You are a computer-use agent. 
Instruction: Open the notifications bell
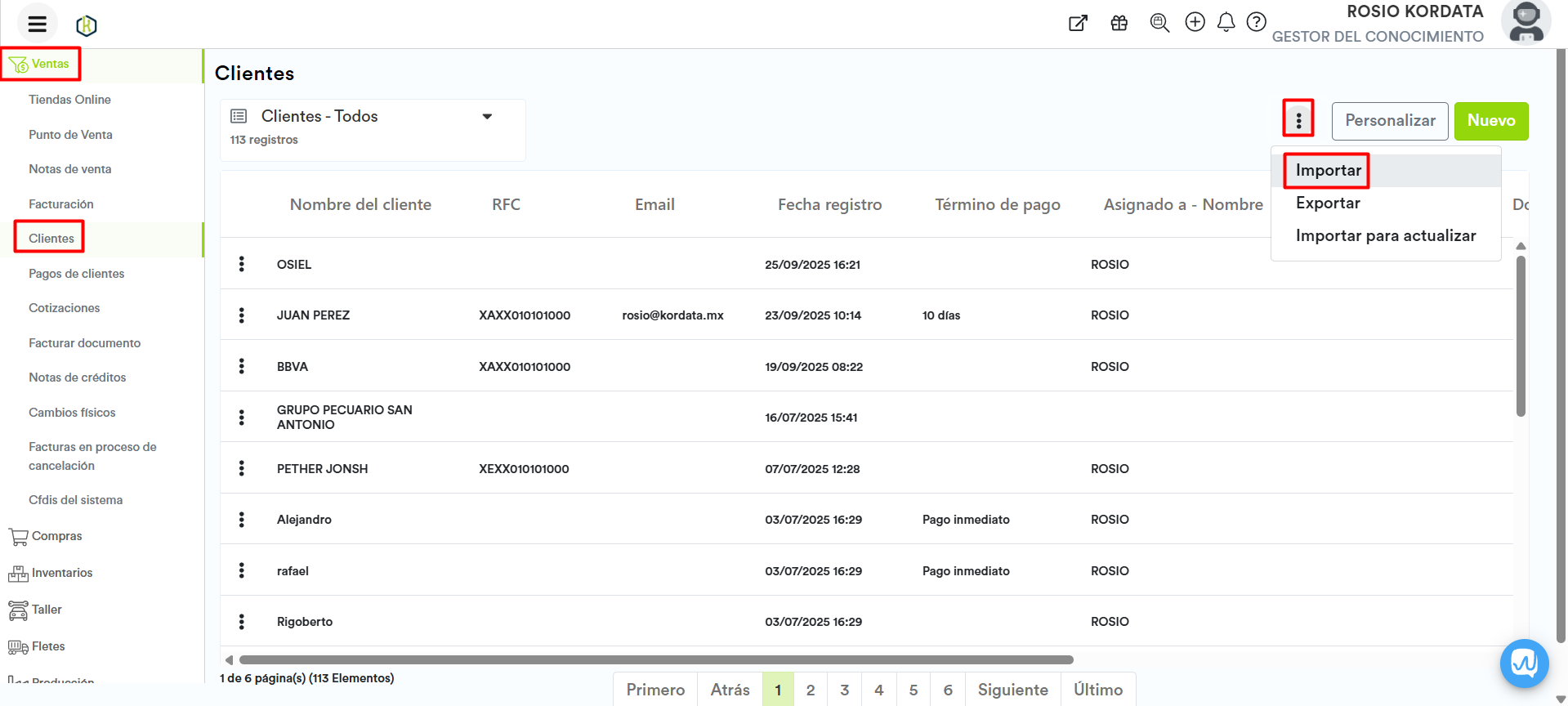pos(1226,22)
